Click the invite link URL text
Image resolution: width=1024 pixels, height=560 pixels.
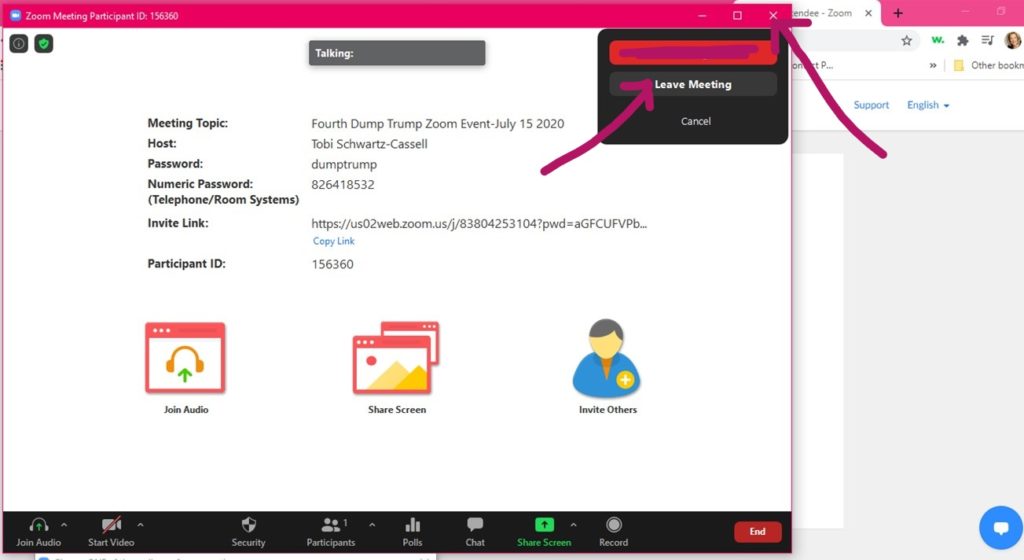(479, 223)
